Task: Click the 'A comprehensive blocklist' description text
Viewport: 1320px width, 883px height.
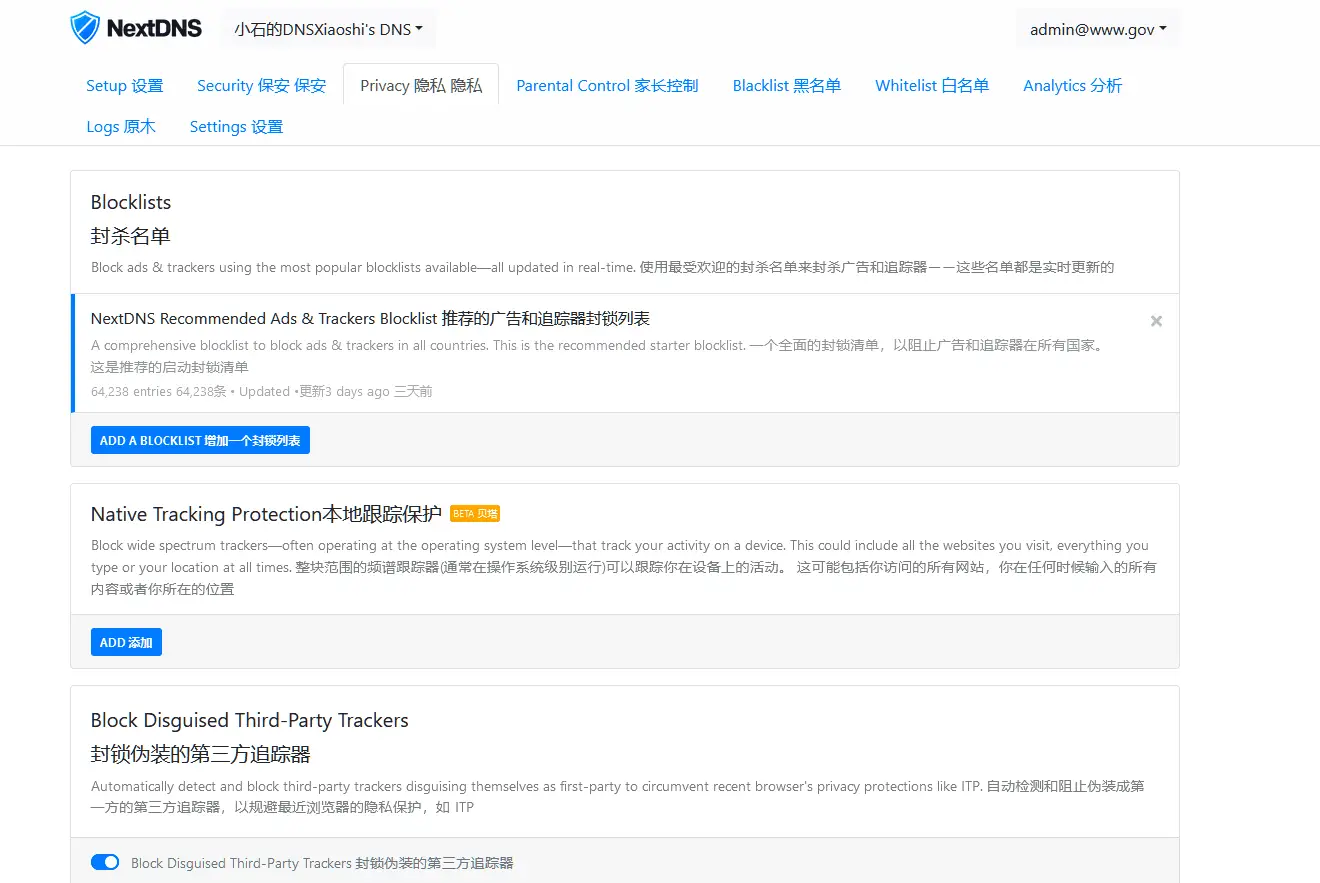Action: [x=597, y=356]
